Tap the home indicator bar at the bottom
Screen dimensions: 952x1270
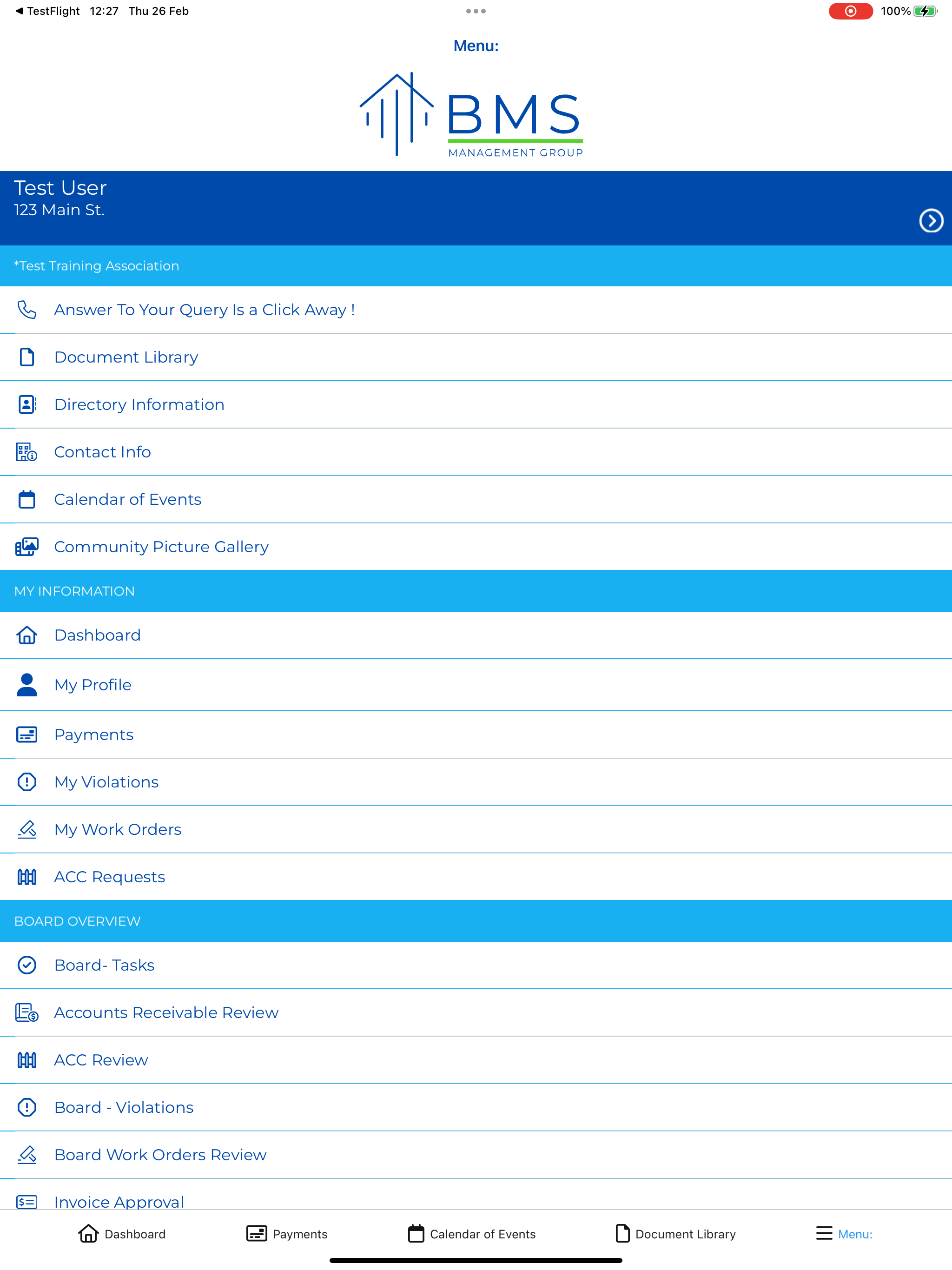(476, 1260)
